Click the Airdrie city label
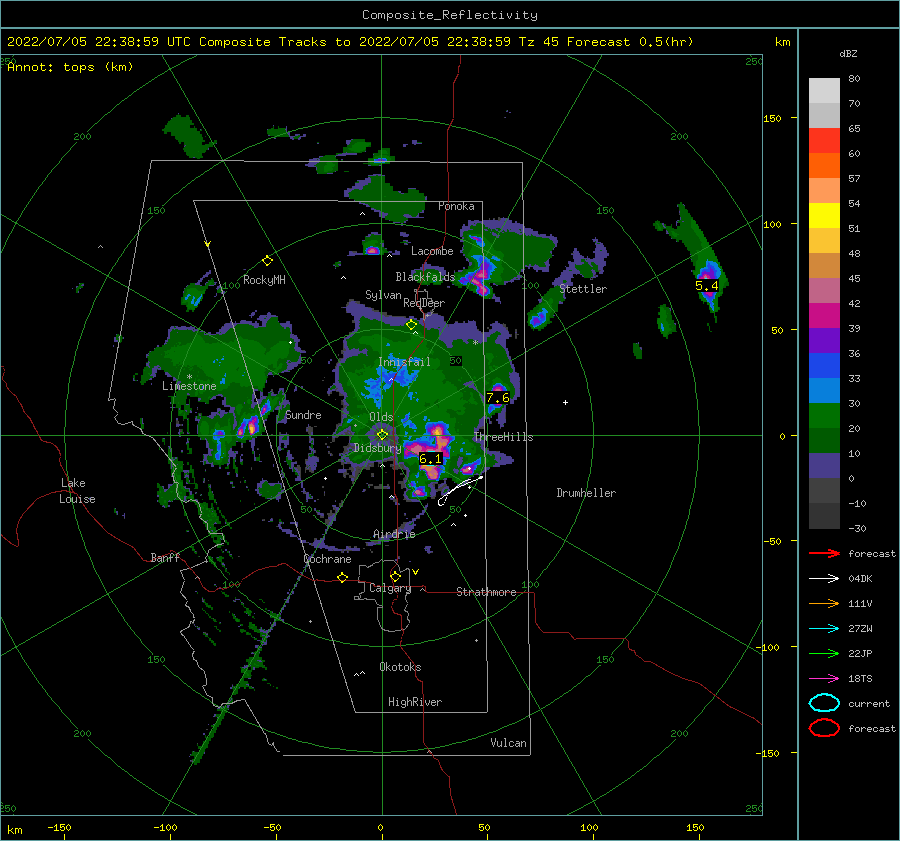The image size is (900, 841). [394, 534]
